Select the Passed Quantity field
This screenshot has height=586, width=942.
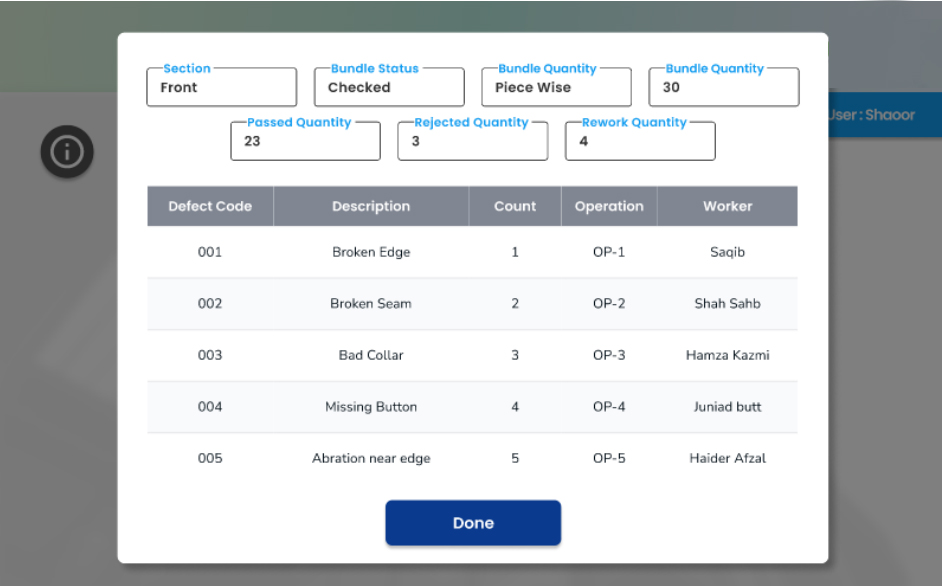click(305, 141)
